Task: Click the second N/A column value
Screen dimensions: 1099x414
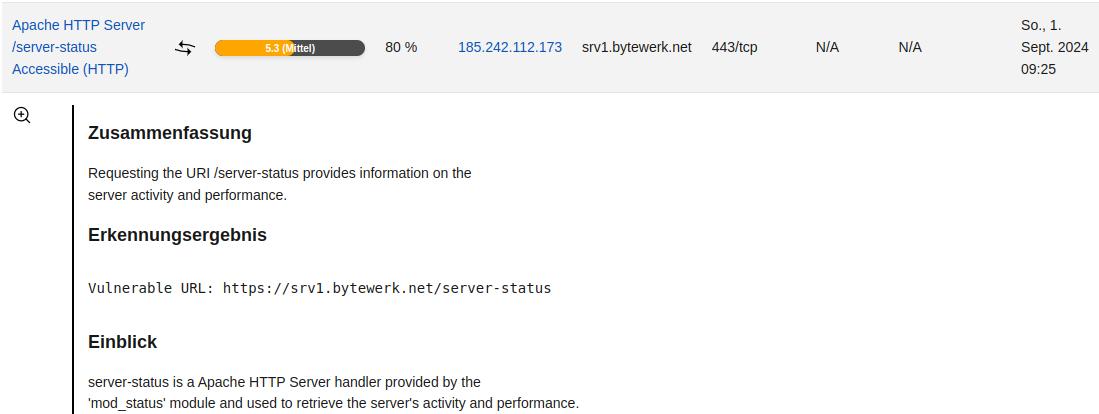Action: (910, 48)
